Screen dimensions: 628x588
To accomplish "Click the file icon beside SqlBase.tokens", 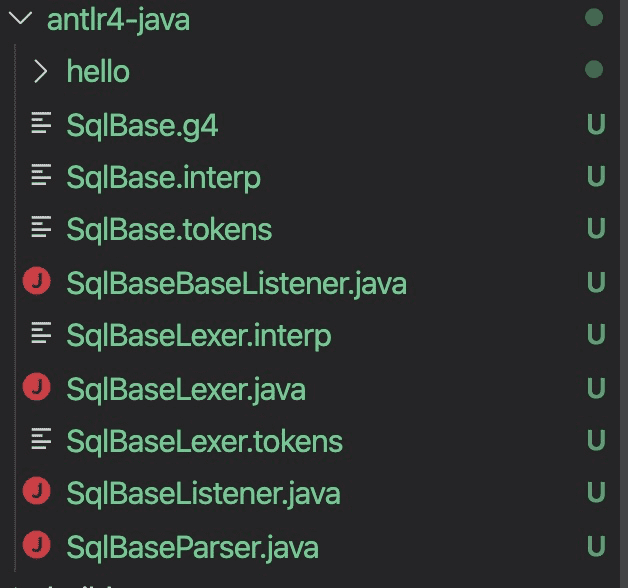I will tap(41, 229).
